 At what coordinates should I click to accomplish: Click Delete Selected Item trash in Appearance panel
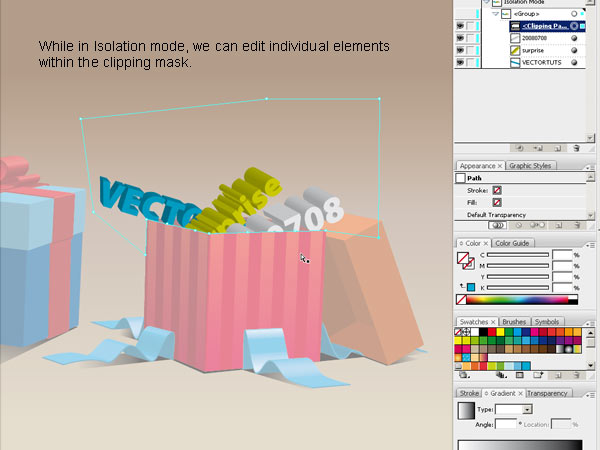577,225
